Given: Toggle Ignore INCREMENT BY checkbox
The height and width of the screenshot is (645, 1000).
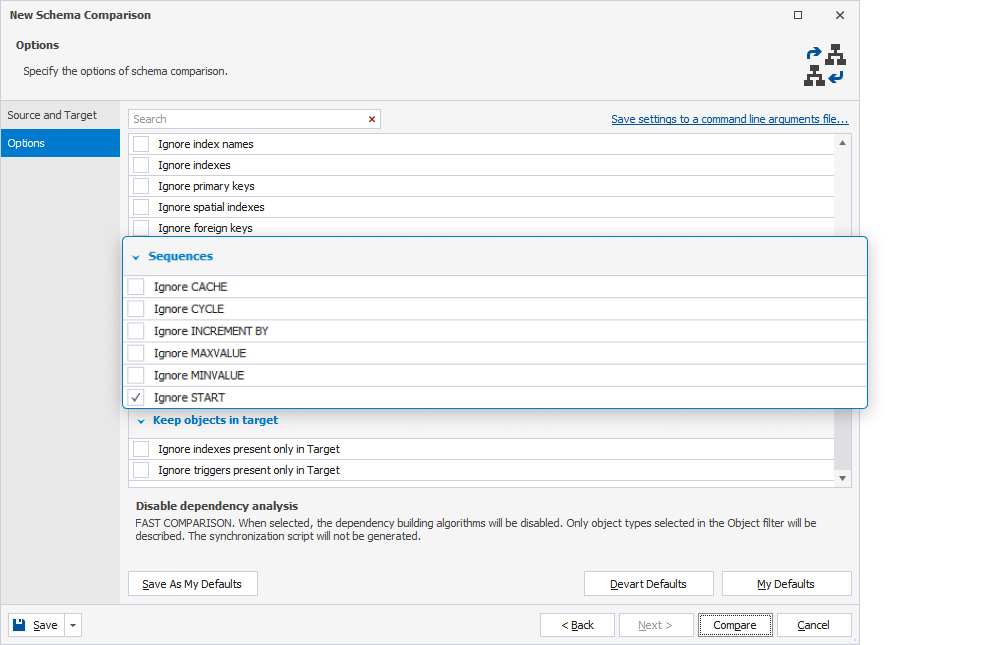Looking at the screenshot, I should (136, 331).
